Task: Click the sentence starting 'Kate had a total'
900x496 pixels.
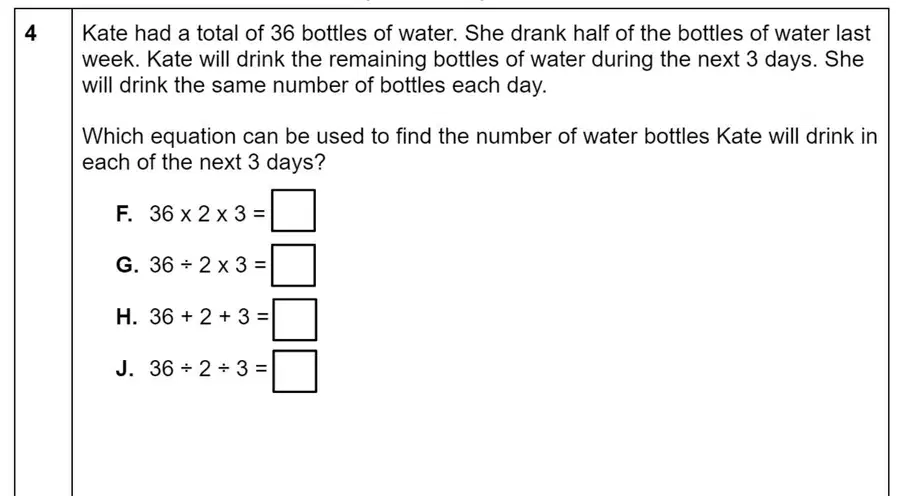Action: coord(270,34)
